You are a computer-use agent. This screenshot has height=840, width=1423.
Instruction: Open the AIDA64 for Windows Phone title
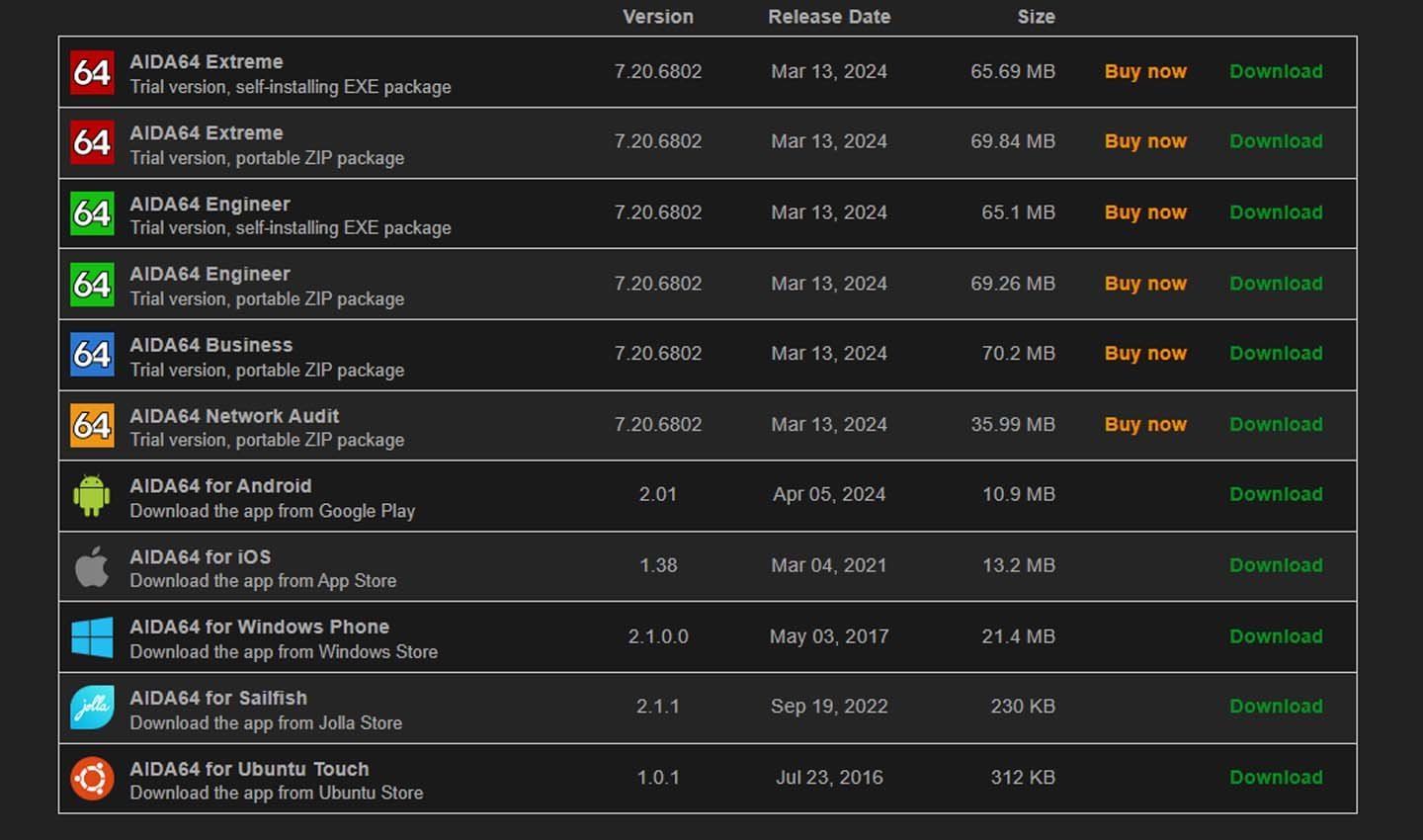[x=259, y=627]
